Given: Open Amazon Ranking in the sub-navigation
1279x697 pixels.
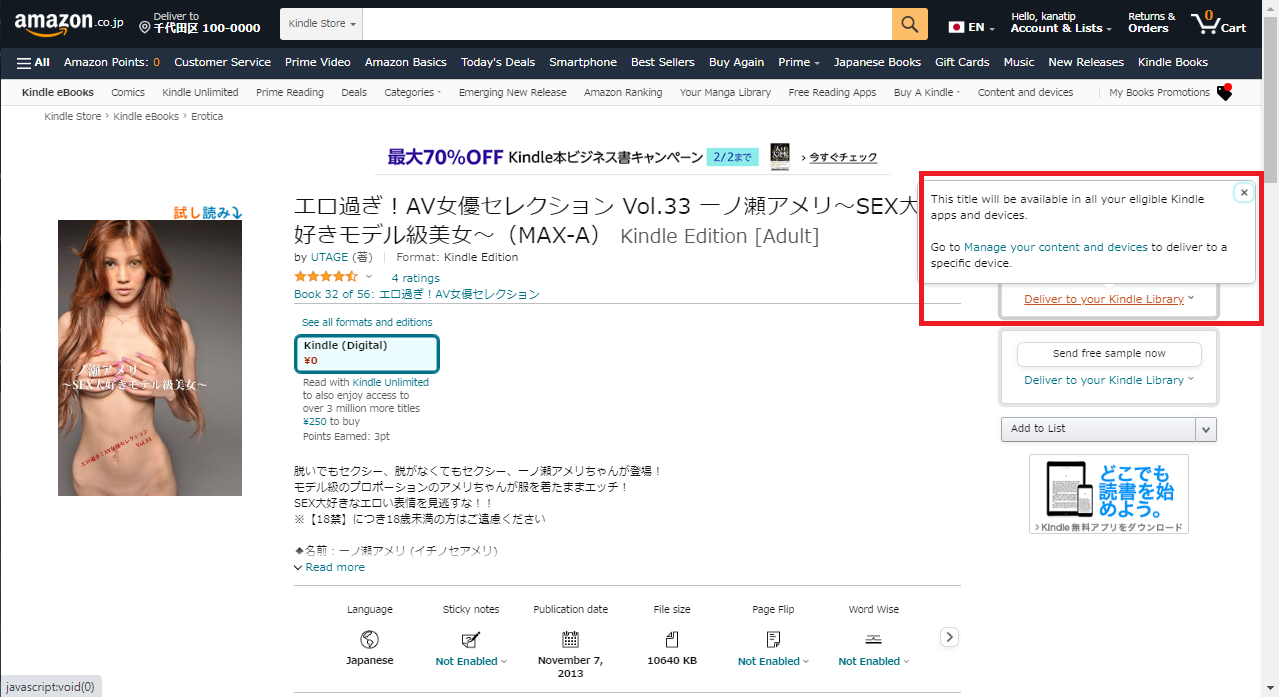Looking at the screenshot, I should tap(623, 92).
